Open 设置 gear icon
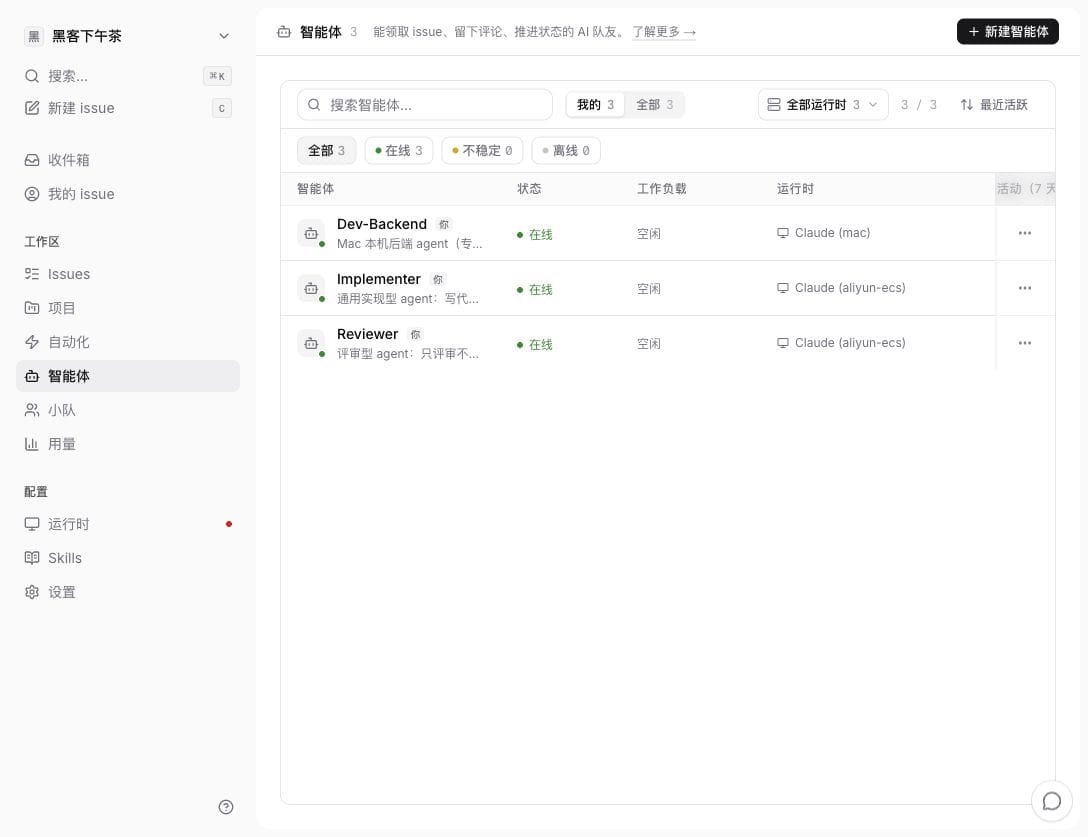Viewport: 1088px width, 837px height. click(x=32, y=592)
